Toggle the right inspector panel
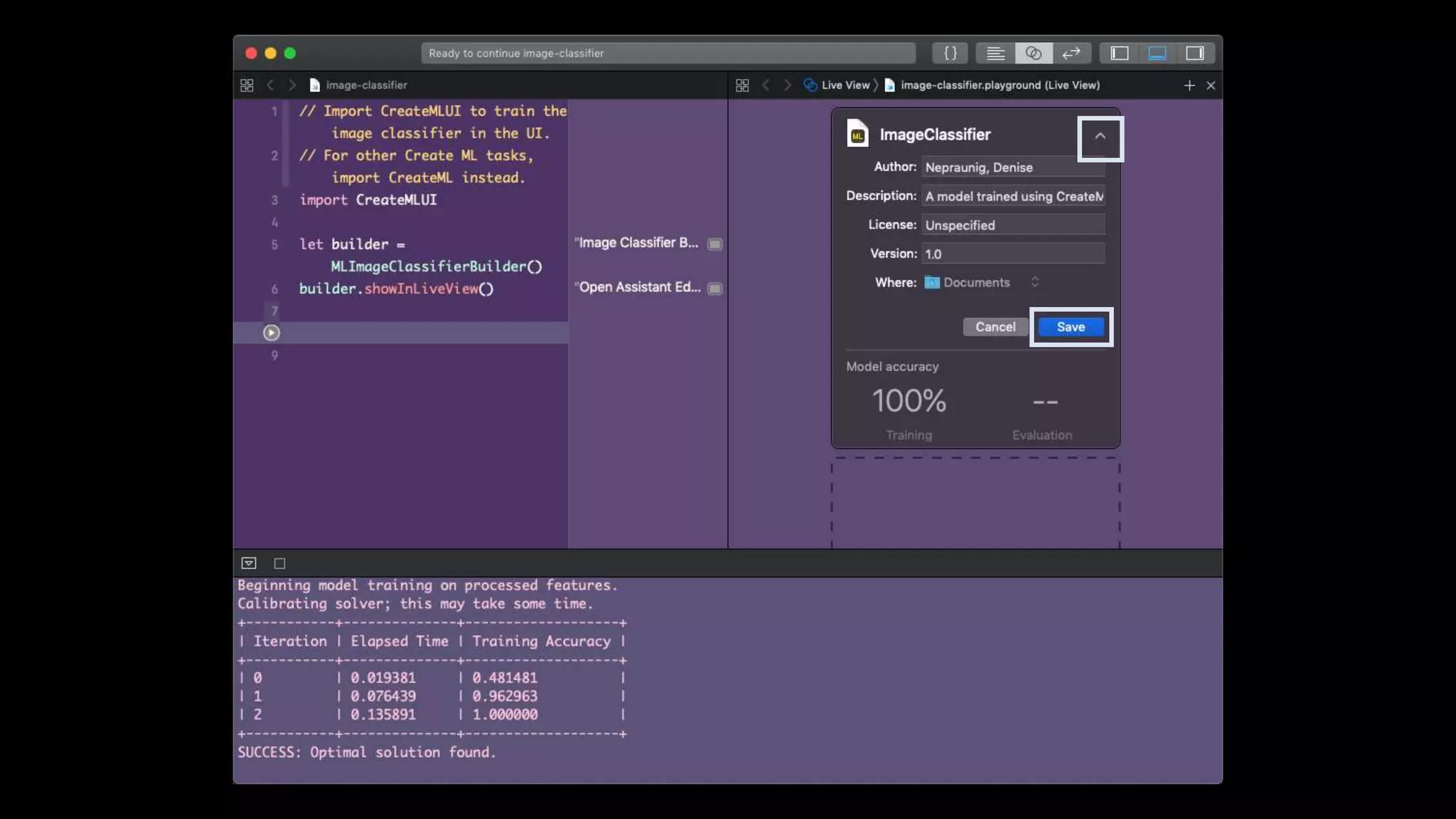The width and height of the screenshot is (1456, 819). pos(1195,53)
